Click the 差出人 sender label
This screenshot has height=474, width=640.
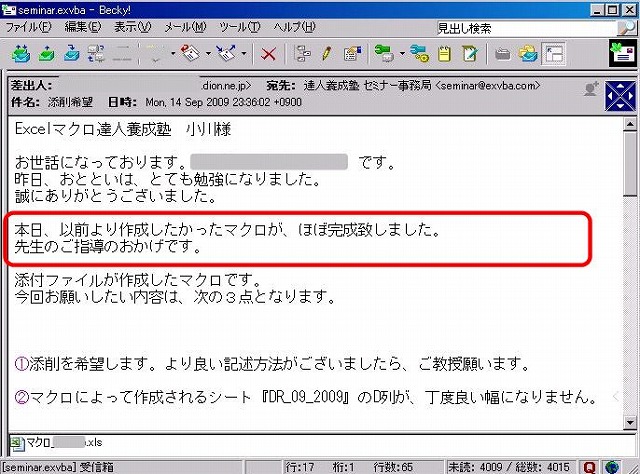(31, 86)
